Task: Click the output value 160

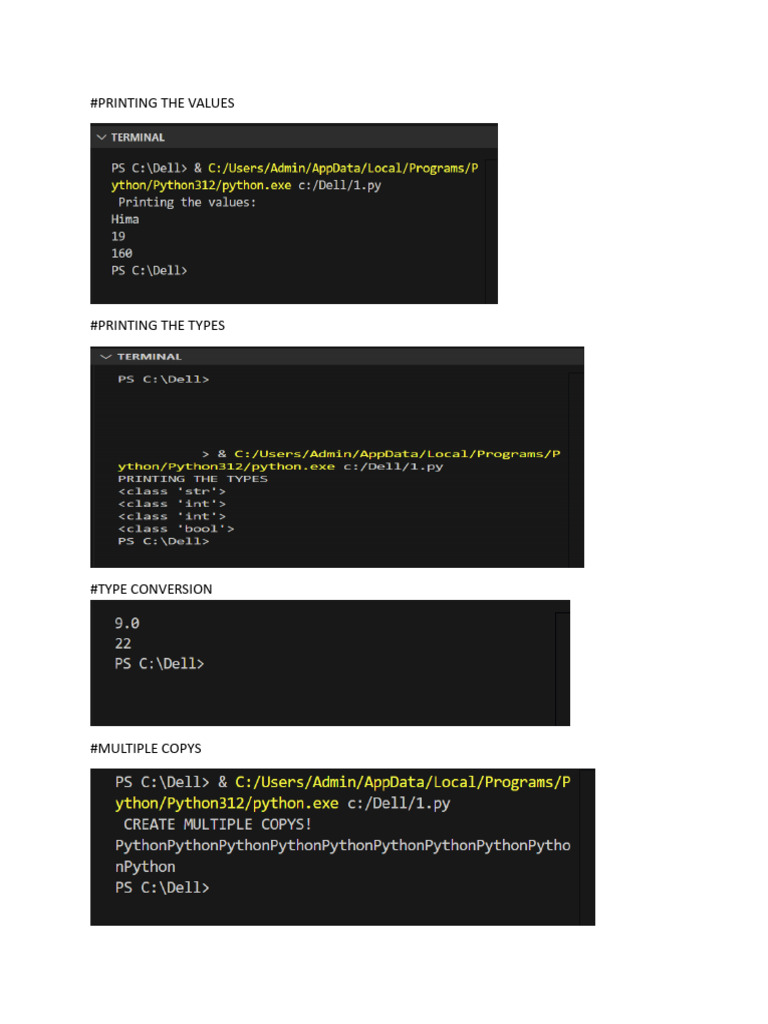Action: pos(121,253)
